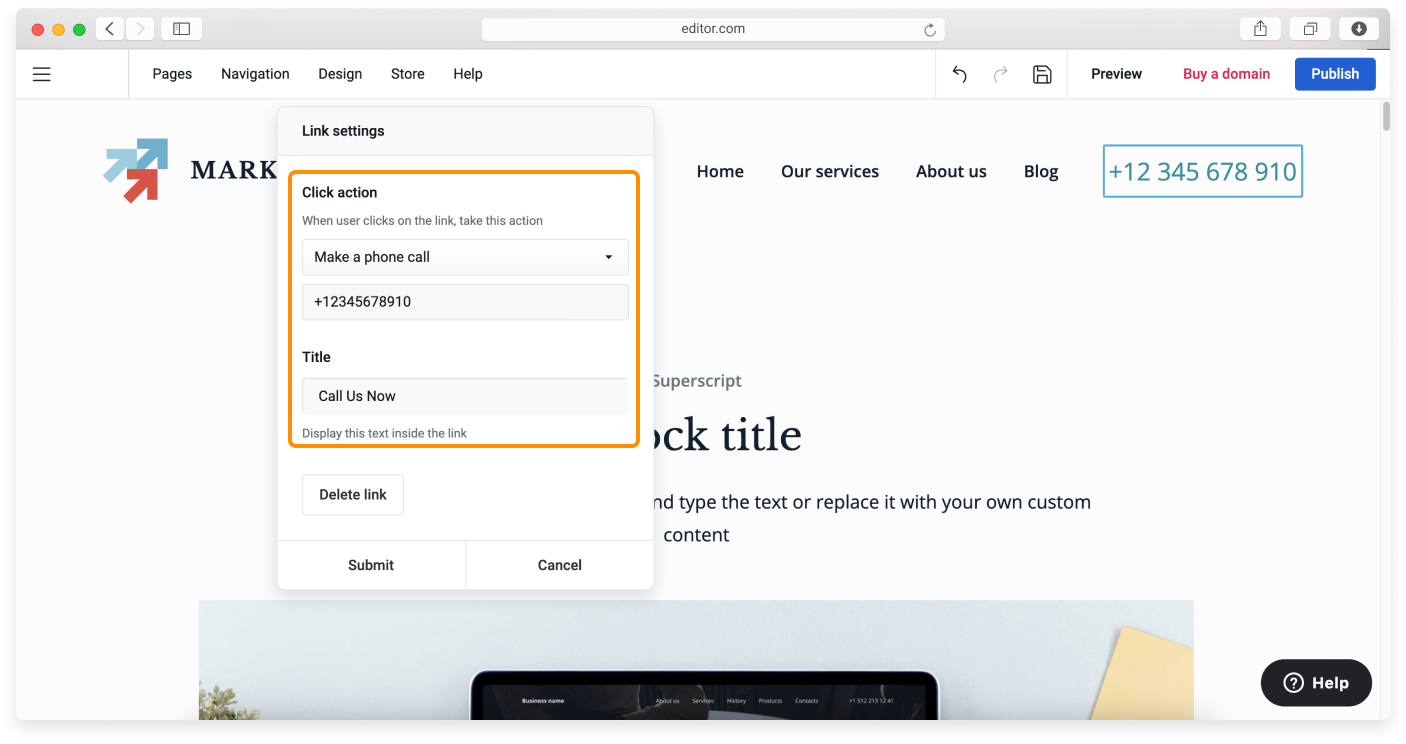The width and height of the screenshot is (1406, 744).
Task: Toggle the Safari sidebar icon
Action: (x=181, y=29)
